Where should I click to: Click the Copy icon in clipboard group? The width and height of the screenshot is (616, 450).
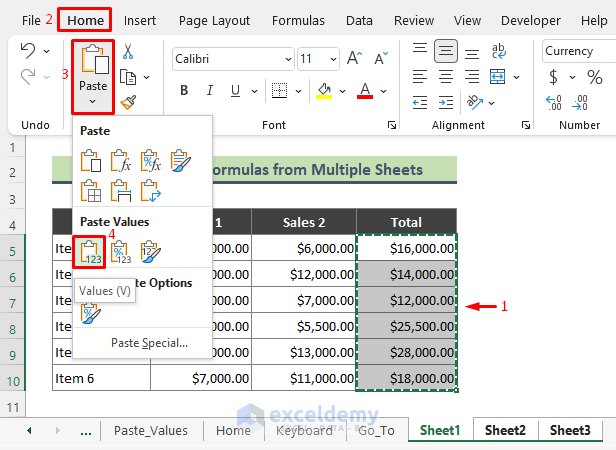click(x=128, y=77)
